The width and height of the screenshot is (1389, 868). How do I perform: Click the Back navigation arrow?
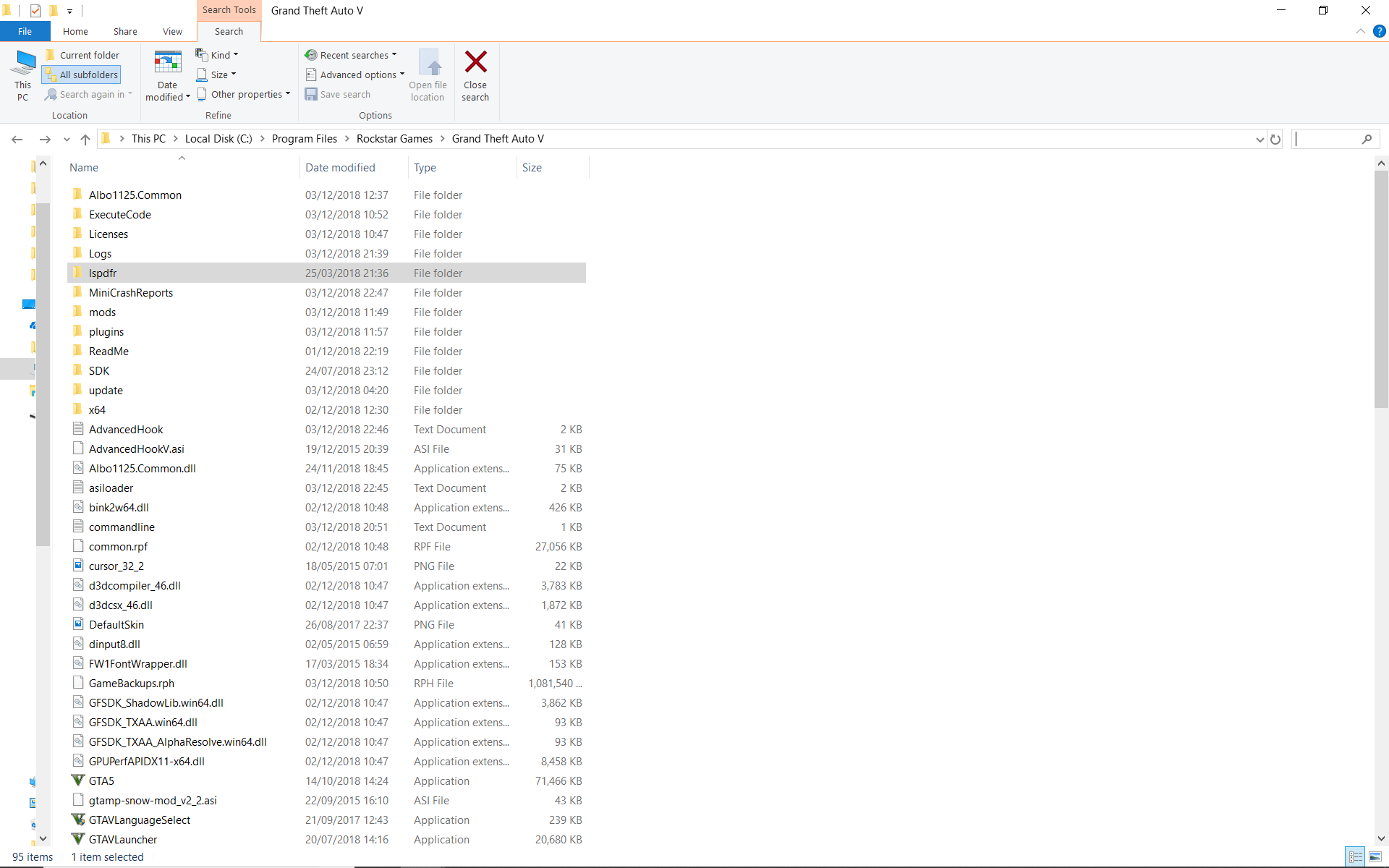pos(17,139)
